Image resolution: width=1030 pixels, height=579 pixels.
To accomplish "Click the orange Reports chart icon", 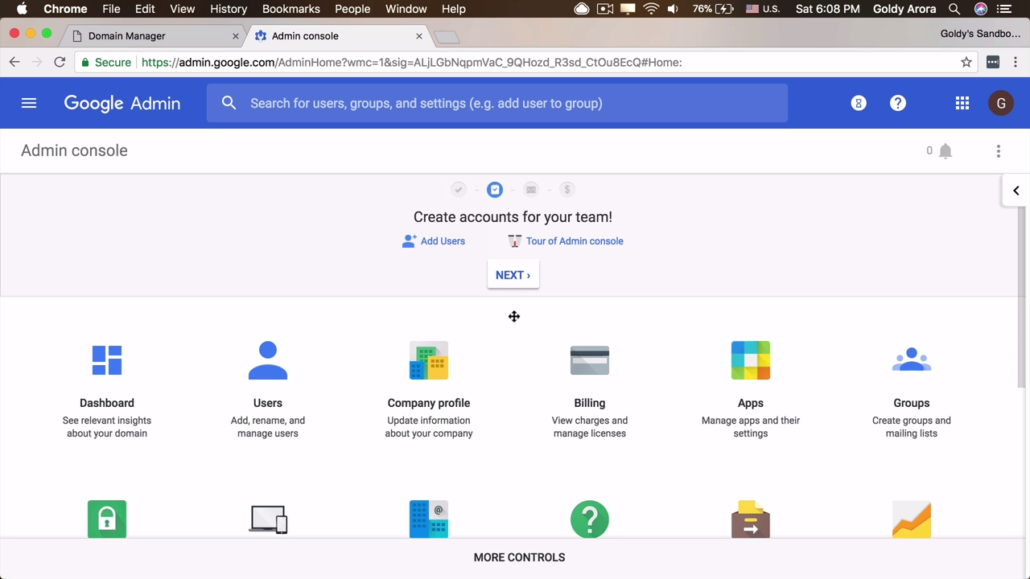I will pos(911,519).
